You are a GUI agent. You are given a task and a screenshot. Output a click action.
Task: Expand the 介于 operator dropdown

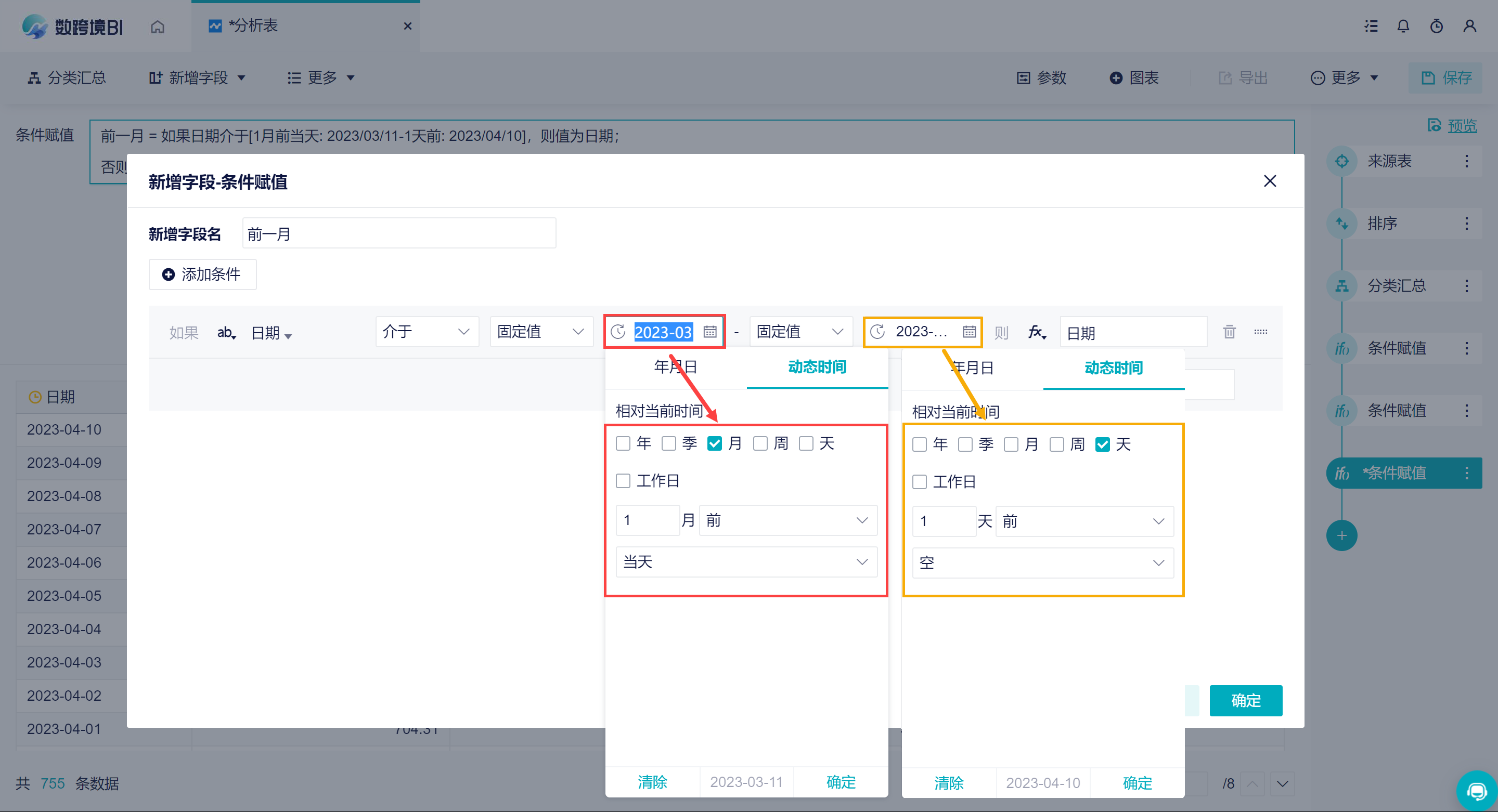point(427,332)
